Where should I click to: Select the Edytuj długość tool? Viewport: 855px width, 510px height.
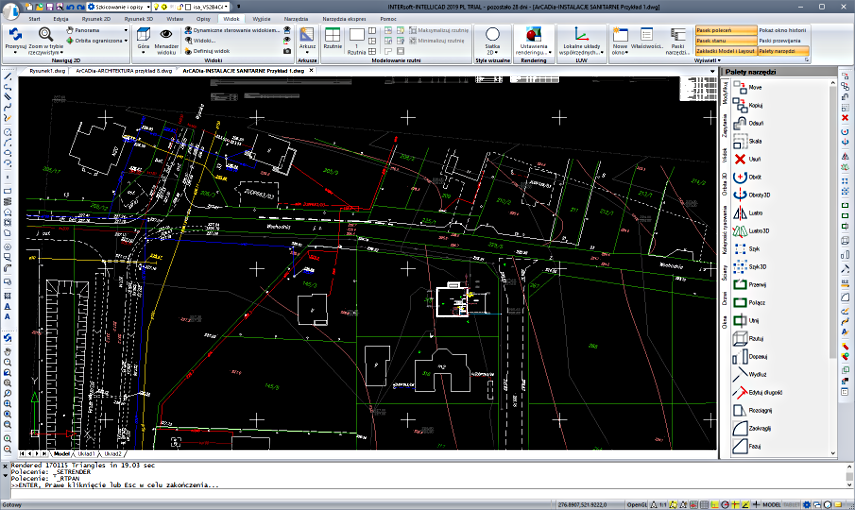point(757,393)
